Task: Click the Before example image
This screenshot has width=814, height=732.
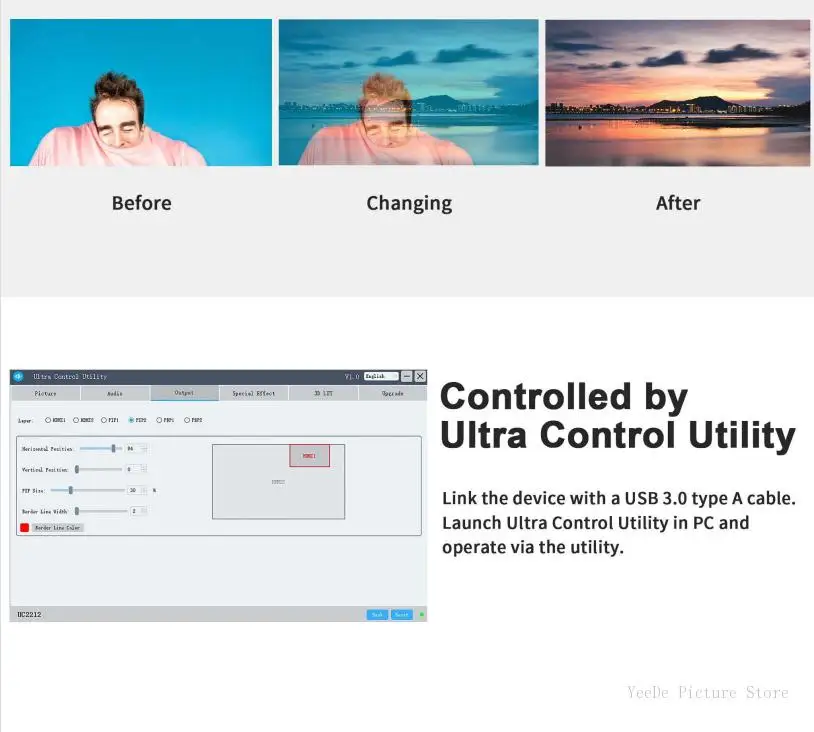Action: (x=141, y=93)
